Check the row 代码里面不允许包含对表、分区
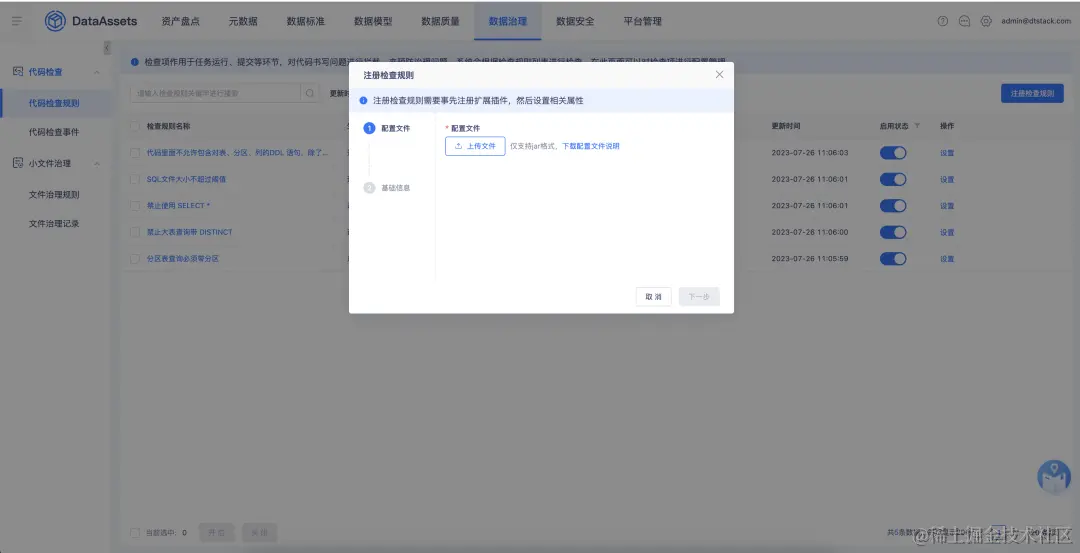1080x553 pixels. click(135, 153)
